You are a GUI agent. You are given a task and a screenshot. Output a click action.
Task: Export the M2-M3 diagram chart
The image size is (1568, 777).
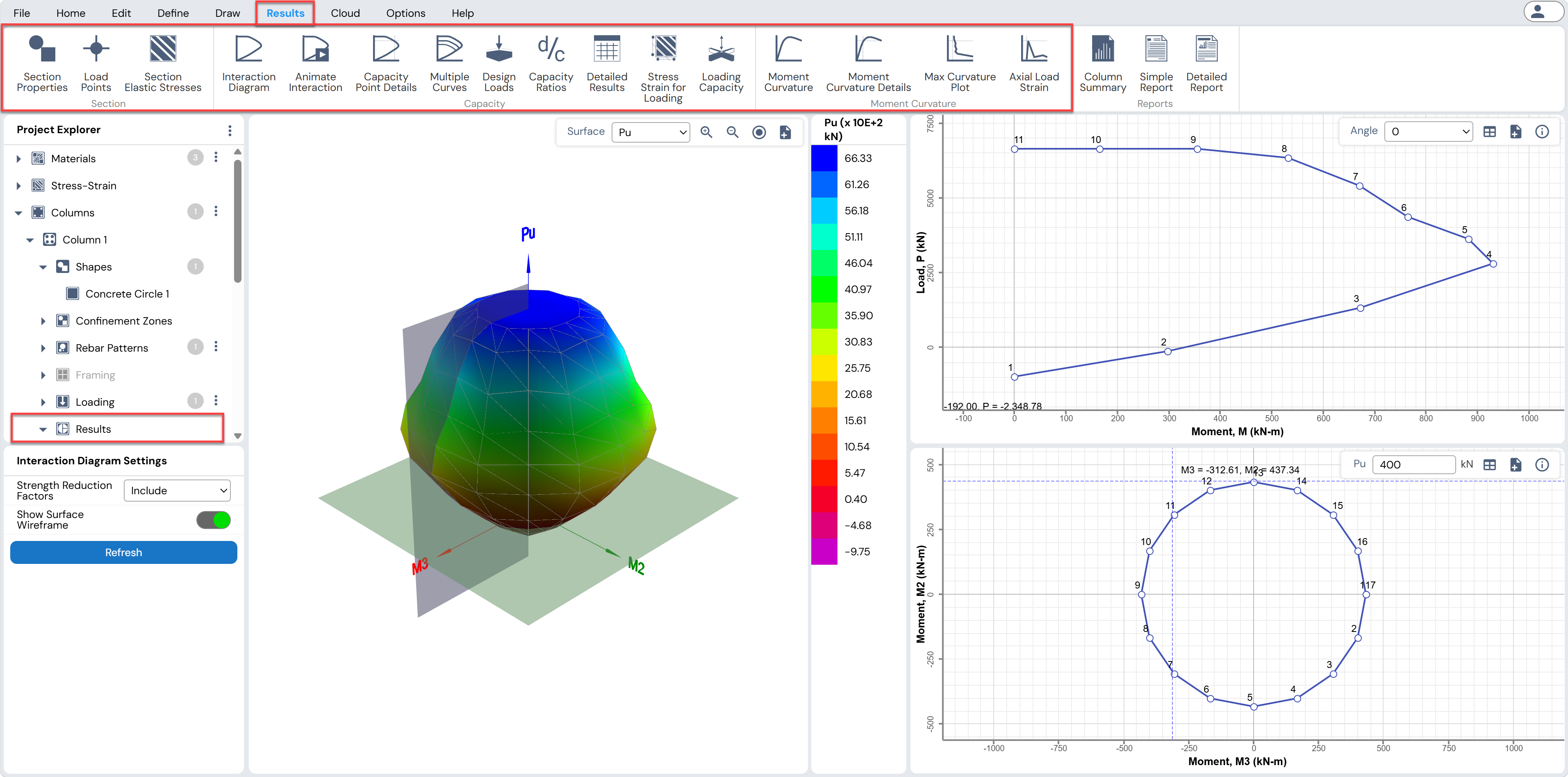point(1515,465)
